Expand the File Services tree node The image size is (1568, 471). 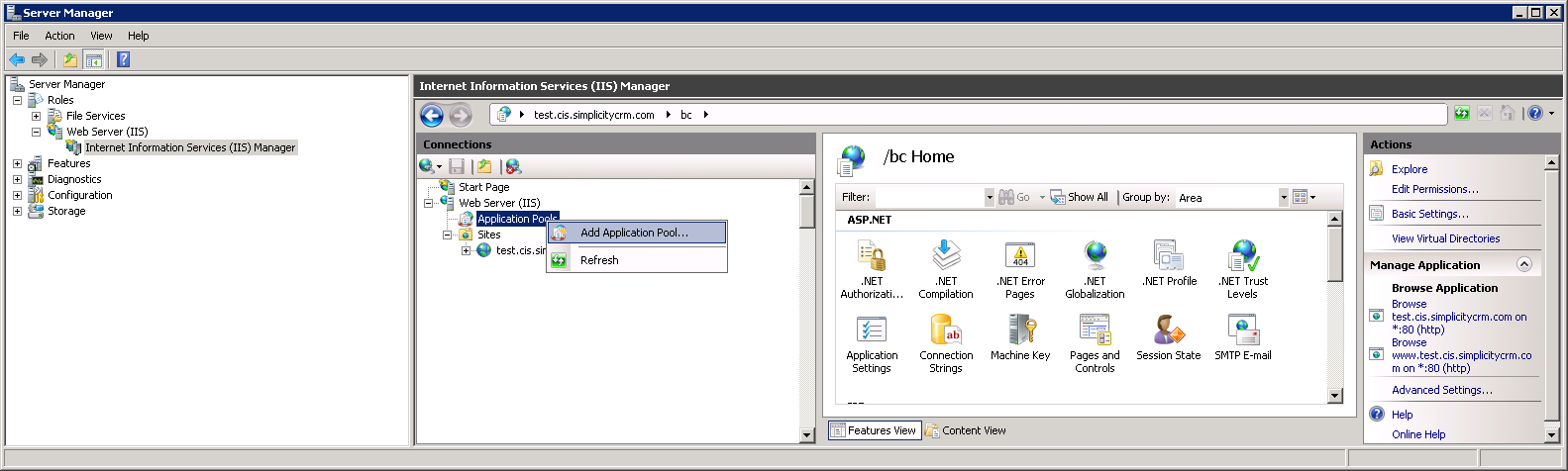[x=36, y=116]
